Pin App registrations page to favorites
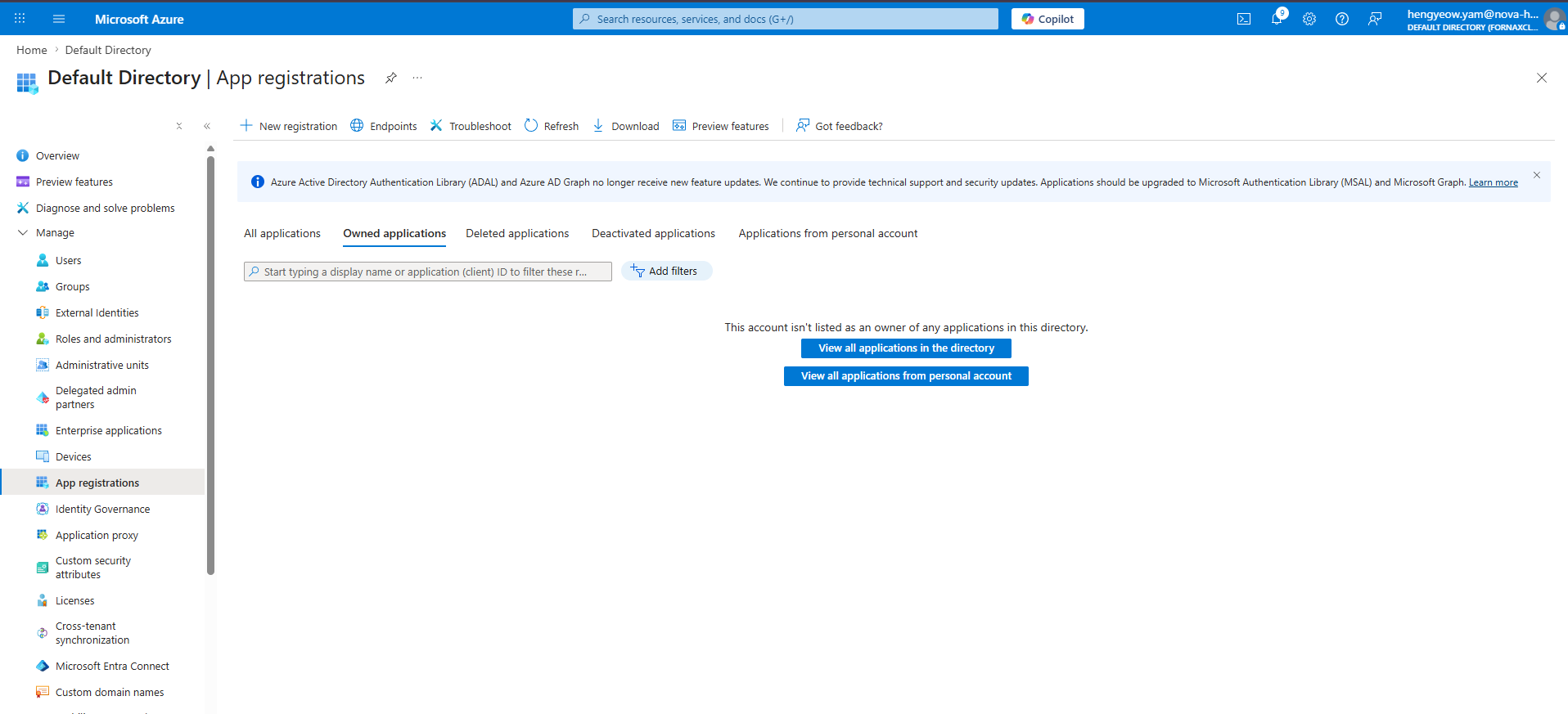The width and height of the screenshot is (1568, 714). tap(391, 78)
